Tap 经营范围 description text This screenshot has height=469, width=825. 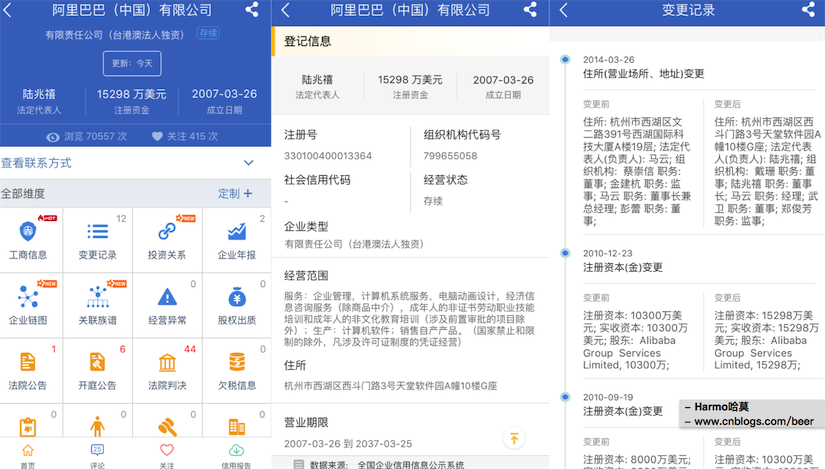(409, 319)
